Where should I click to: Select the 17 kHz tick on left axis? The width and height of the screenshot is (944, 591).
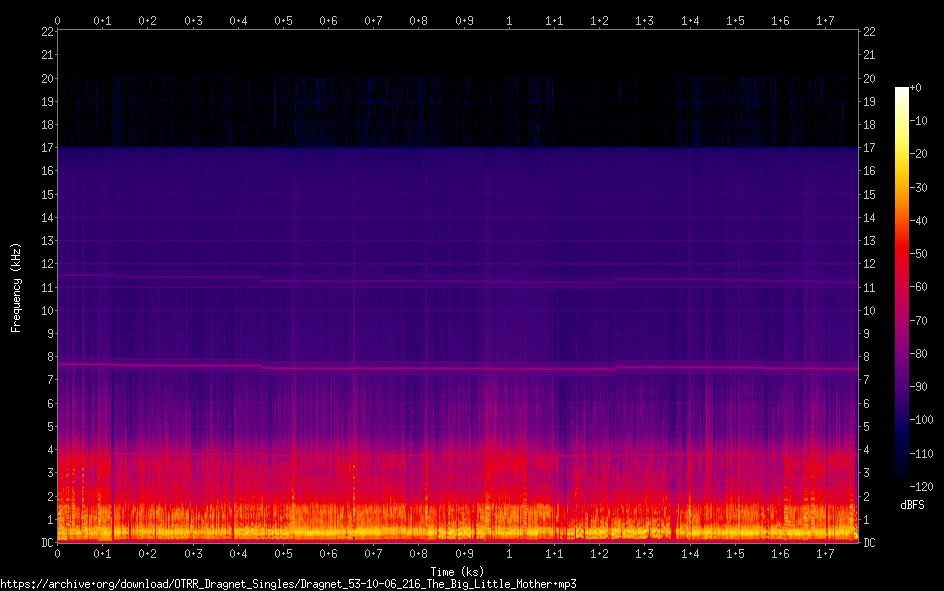coord(47,148)
